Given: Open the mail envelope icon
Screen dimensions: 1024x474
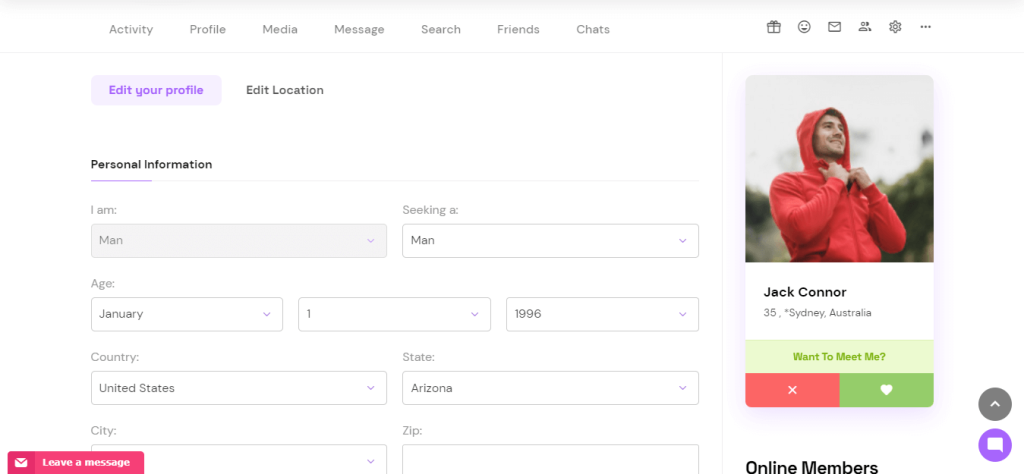Looking at the screenshot, I should [834, 27].
